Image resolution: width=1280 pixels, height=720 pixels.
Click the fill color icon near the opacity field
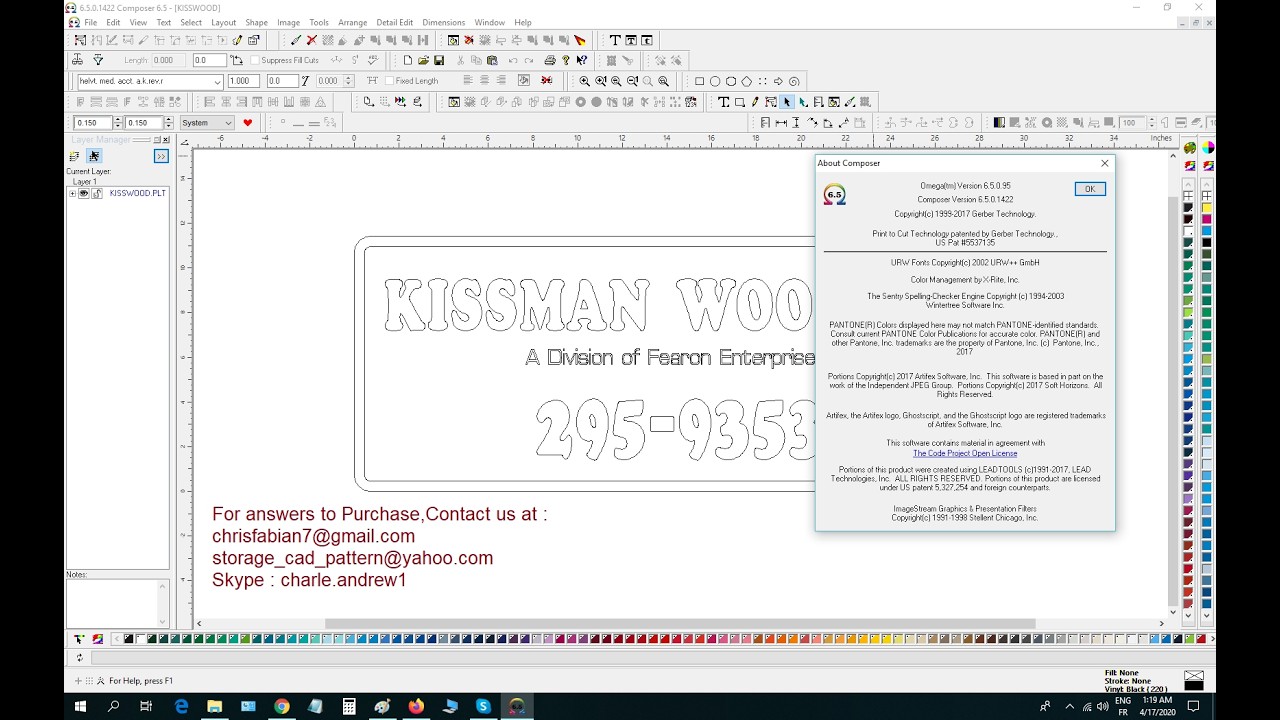(x=1108, y=123)
